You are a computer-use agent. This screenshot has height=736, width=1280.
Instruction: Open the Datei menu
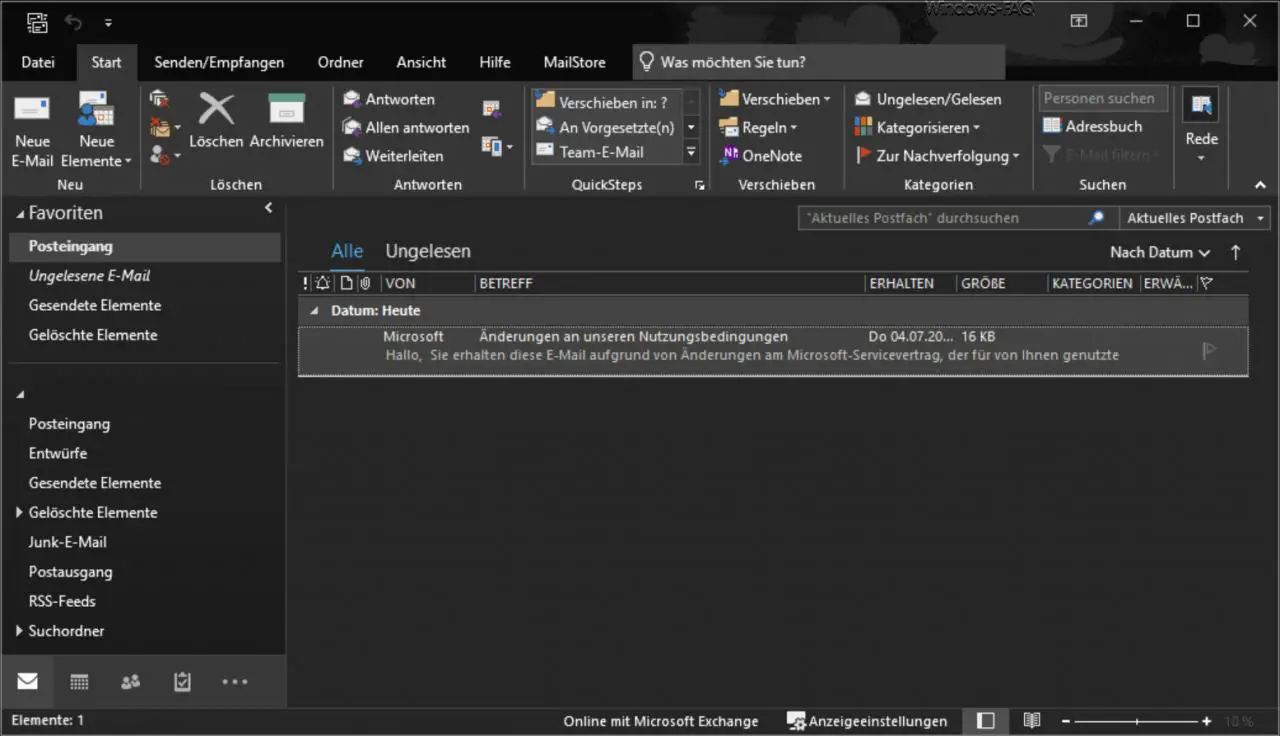pyautogui.click(x=38, y=62)
